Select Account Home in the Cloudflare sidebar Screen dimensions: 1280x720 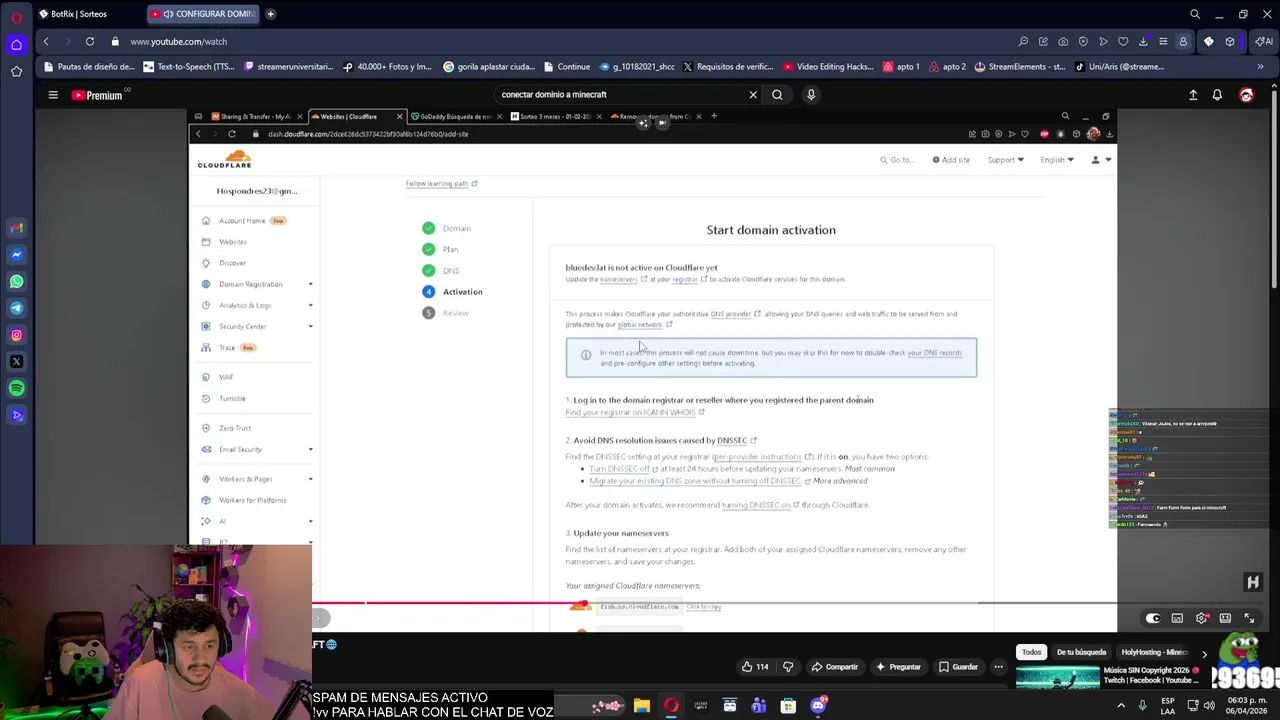(244, 221)
